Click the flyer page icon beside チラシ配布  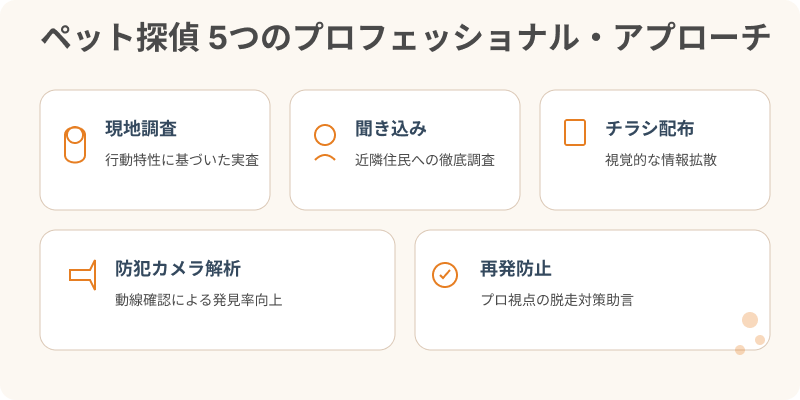(x=575, y=133)
